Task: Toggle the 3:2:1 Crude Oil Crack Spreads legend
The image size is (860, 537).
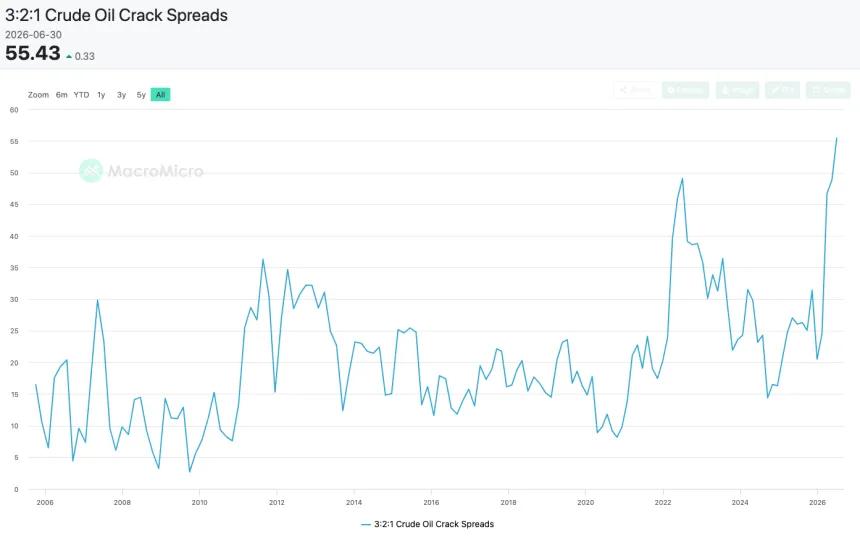Action: 434,524
